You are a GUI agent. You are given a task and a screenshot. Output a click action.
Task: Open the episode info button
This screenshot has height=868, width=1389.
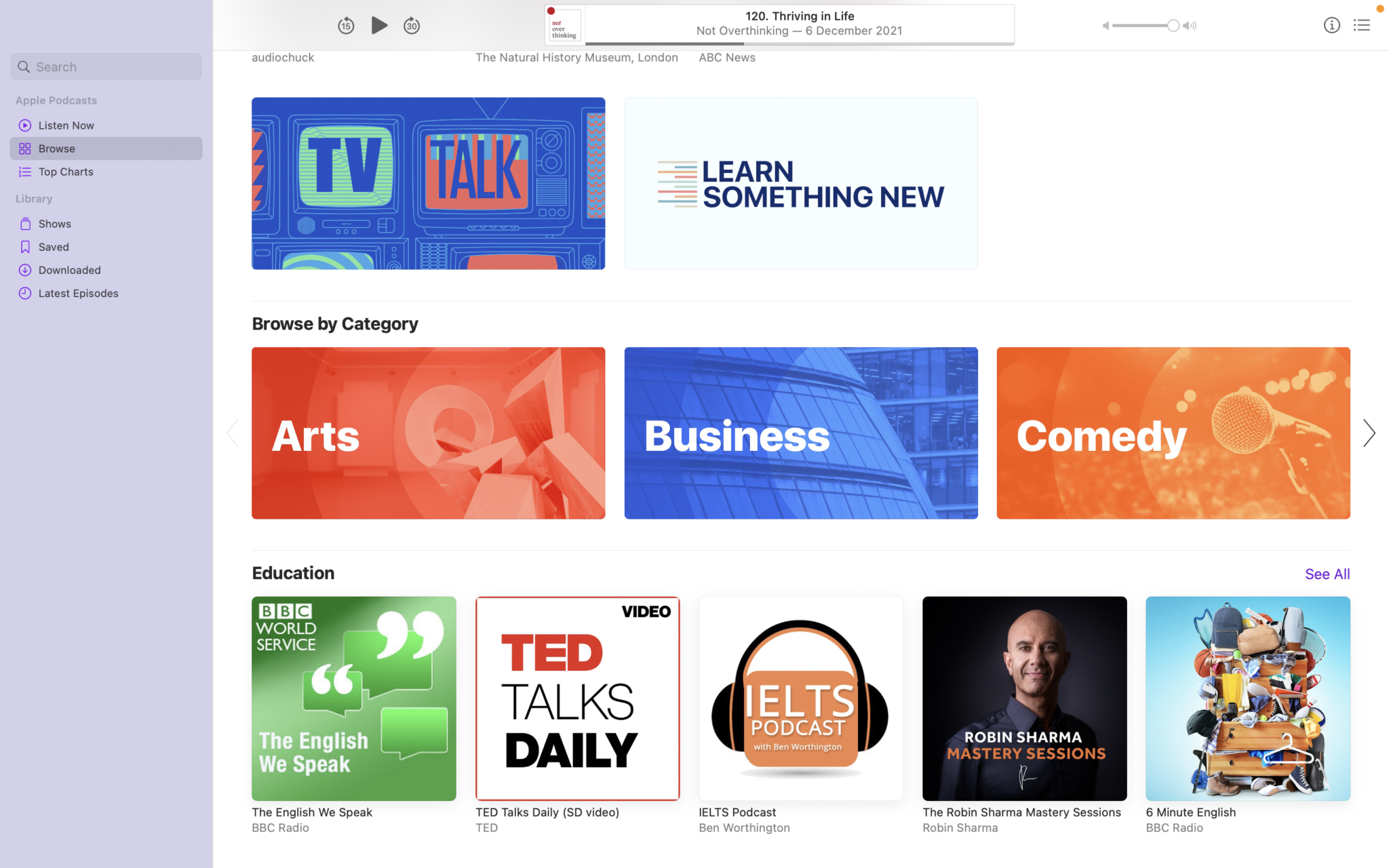coord(1331,25)
